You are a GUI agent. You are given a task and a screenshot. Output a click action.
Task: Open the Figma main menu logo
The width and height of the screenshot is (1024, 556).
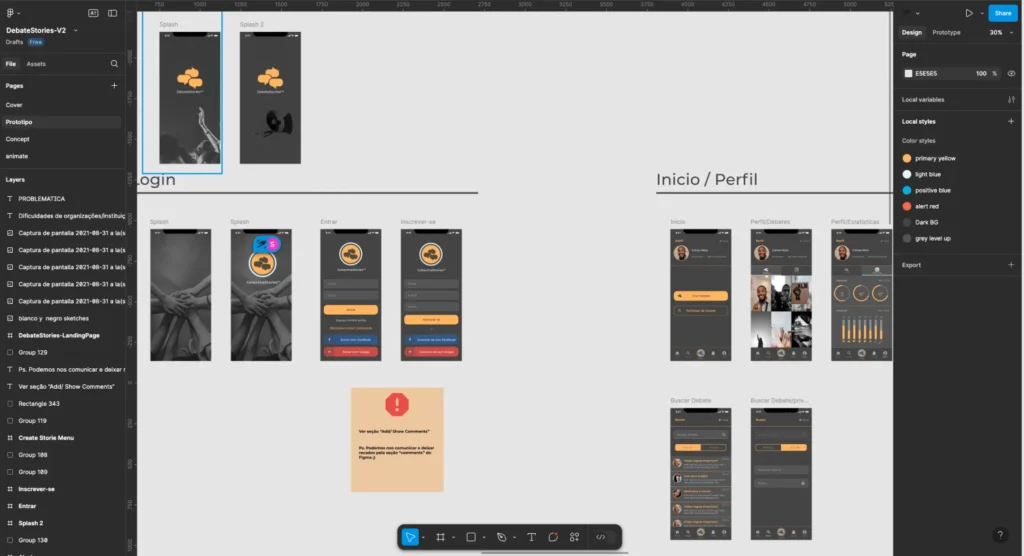point(10,13)
